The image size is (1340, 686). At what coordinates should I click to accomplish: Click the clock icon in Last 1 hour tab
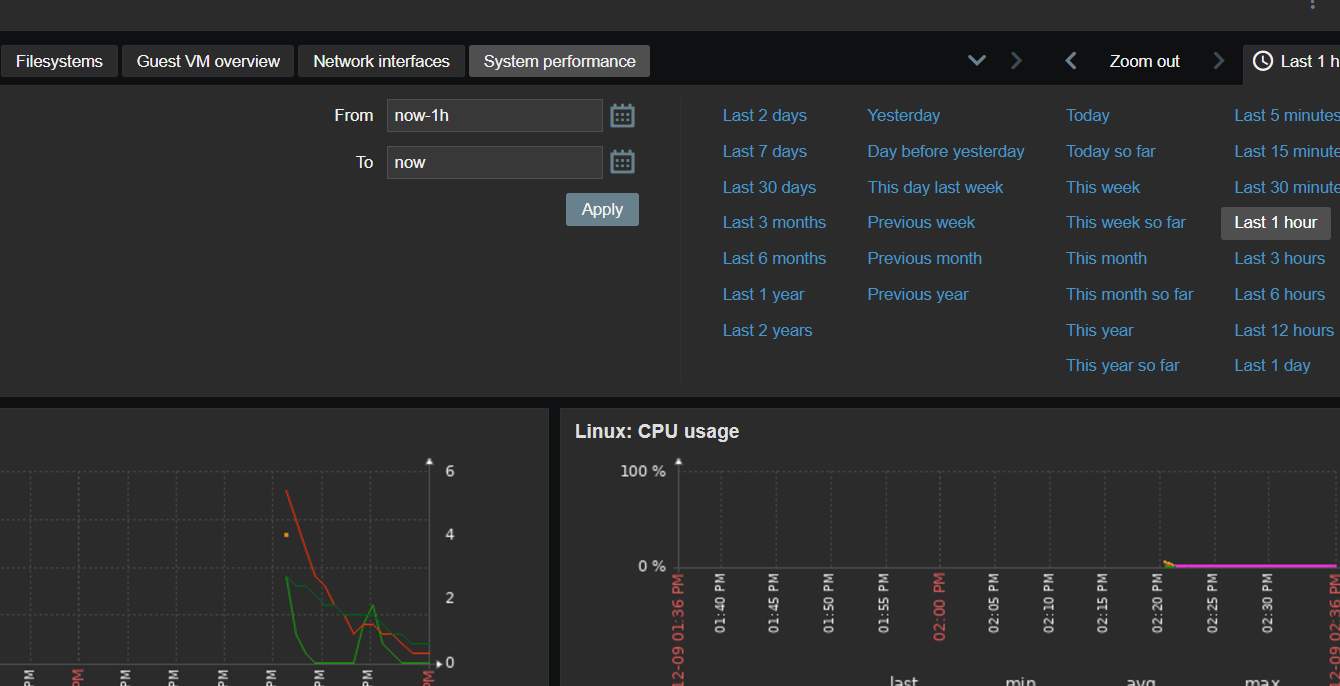[x=1263, y=61]
